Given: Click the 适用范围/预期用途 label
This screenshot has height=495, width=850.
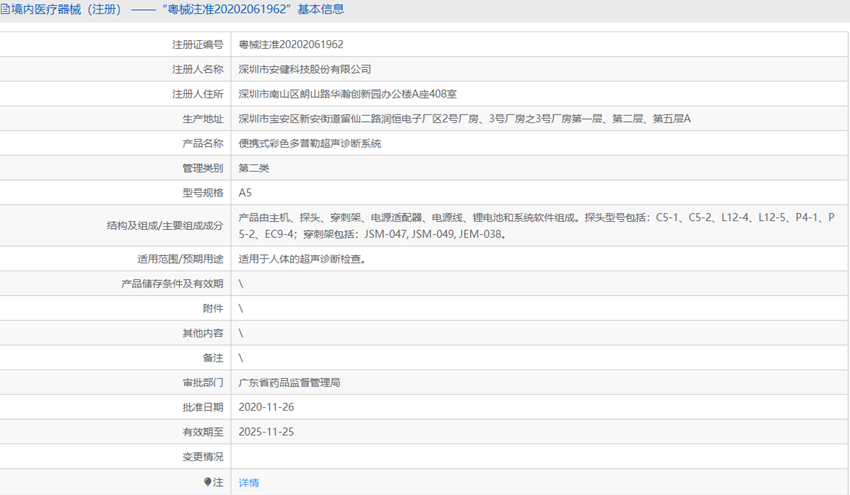Looking at the screenshot, I should [180, 259].
